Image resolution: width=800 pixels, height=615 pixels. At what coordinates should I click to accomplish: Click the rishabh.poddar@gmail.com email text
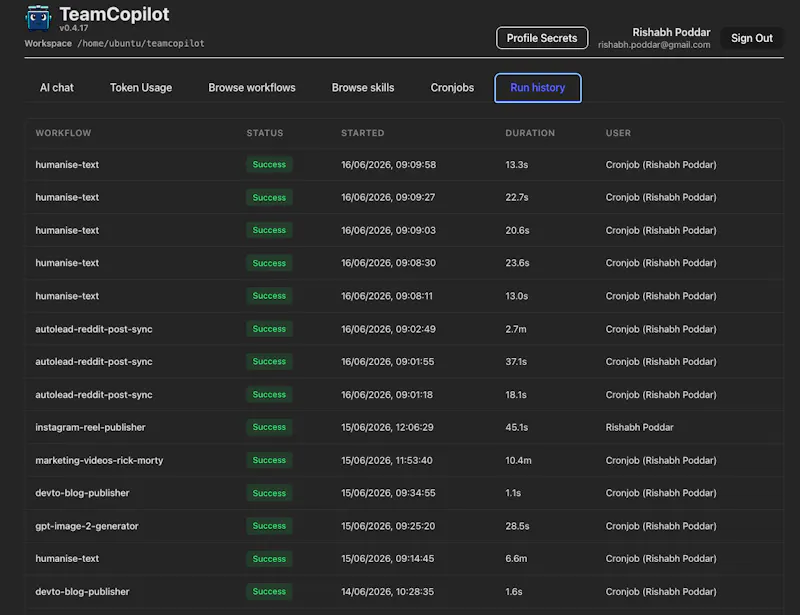click(654, 45)
